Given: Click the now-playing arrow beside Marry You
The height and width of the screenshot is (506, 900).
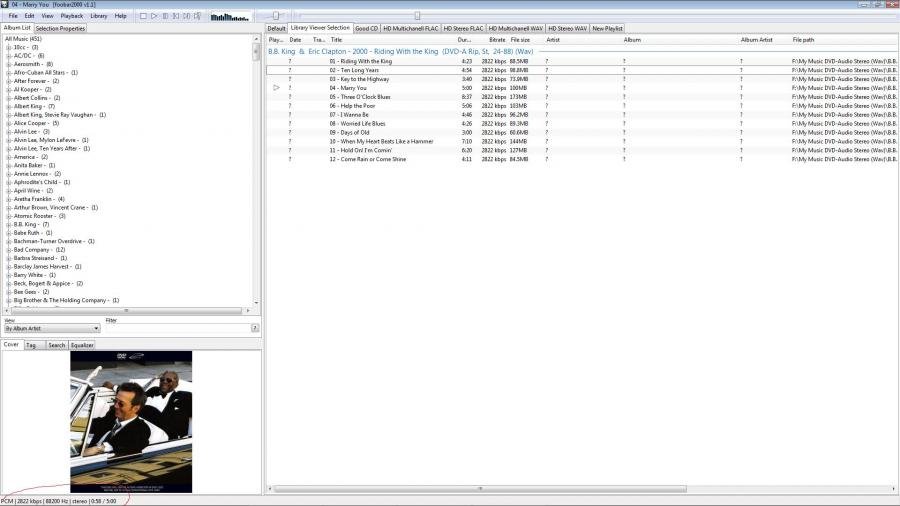Looking at the screenshot, I should point(276,88).
